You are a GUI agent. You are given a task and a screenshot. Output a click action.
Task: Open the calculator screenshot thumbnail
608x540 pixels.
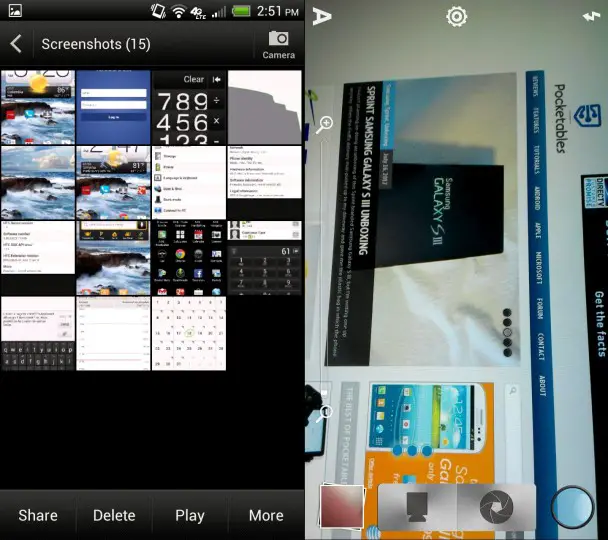pos(189,107)
